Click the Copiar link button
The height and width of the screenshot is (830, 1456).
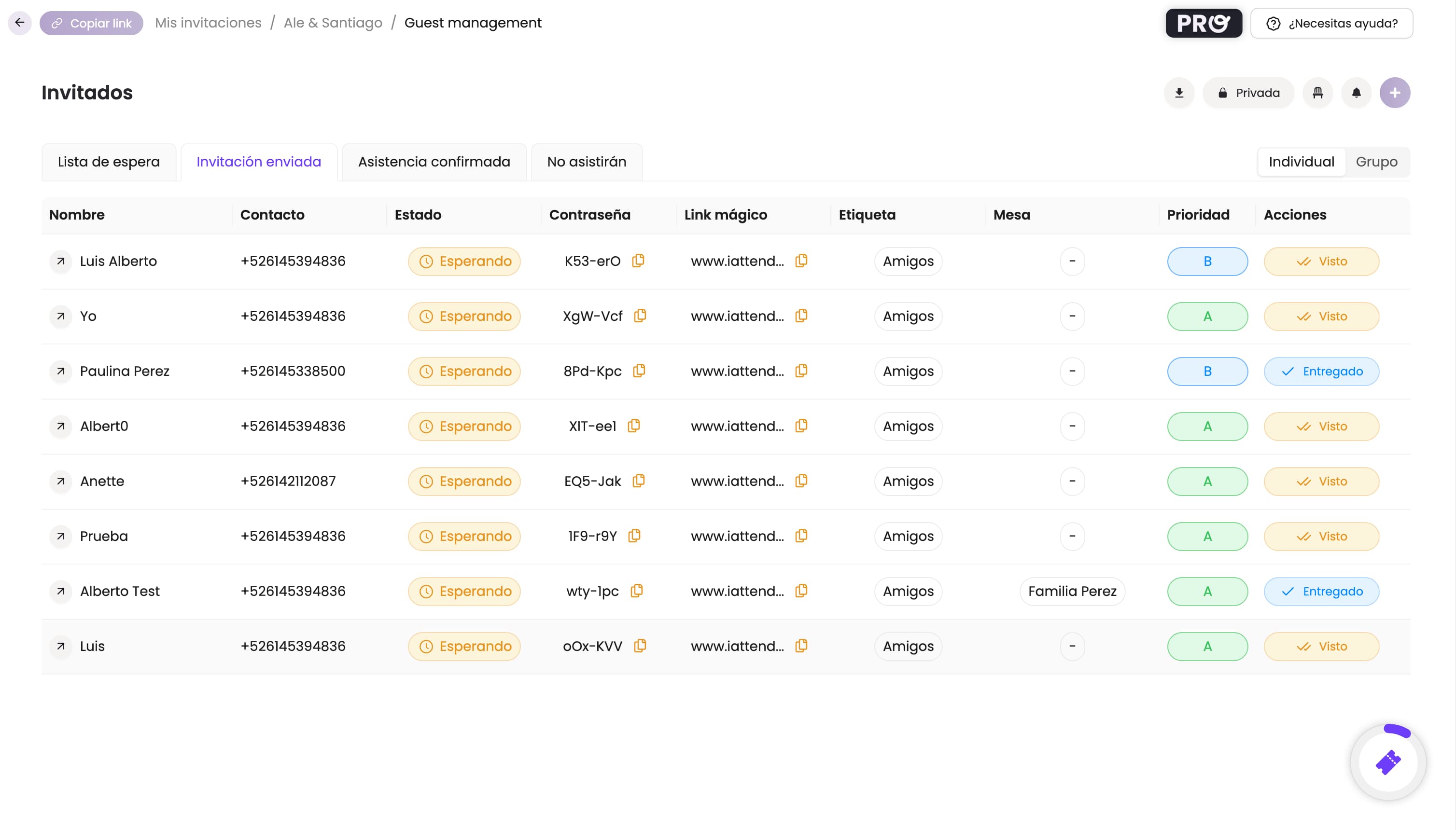pyautogui.click(x=91, y=23)
